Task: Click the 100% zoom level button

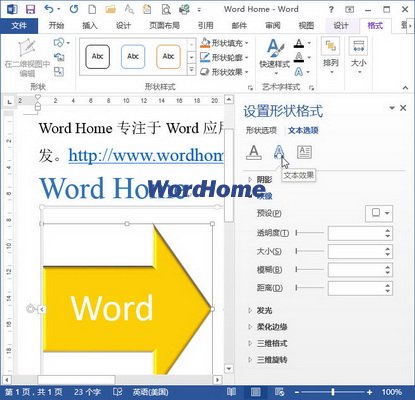Action: tap(392, 392)
